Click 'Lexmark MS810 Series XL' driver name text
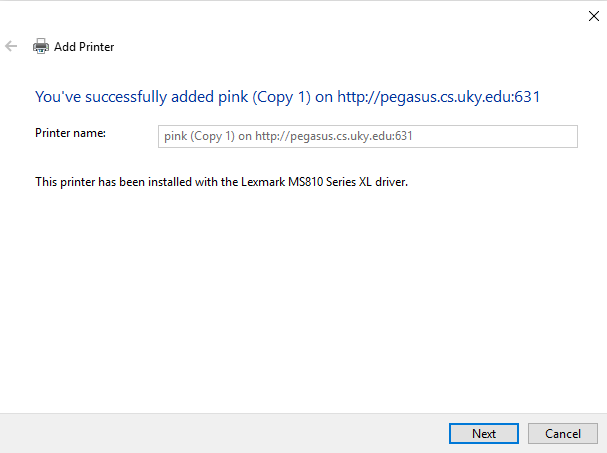The height and width of the screenshot is (453, 607). (306, 182)
